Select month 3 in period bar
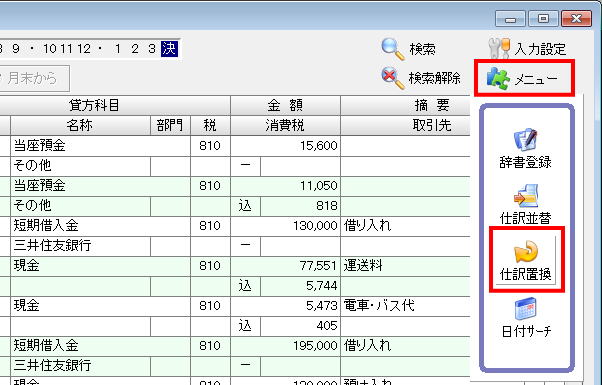 (152, 49)
